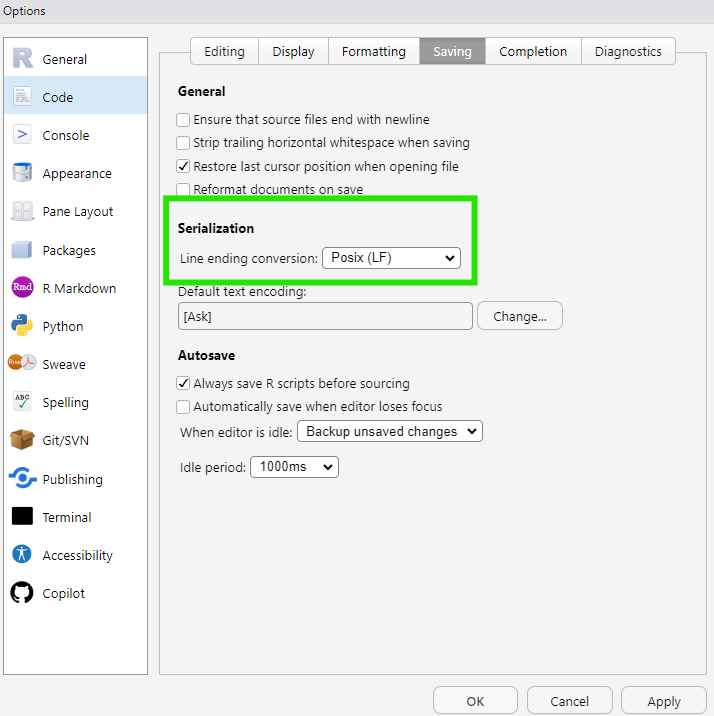Open the Accessibility settings icon
The width and height of the screenshot is (714, 716).
(x=22, y=555)
